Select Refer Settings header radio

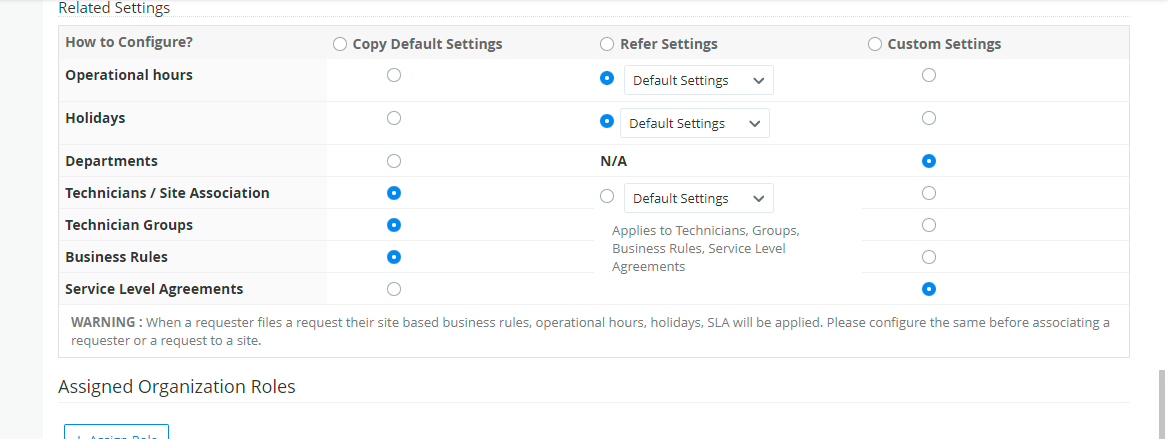pos(607,44)
